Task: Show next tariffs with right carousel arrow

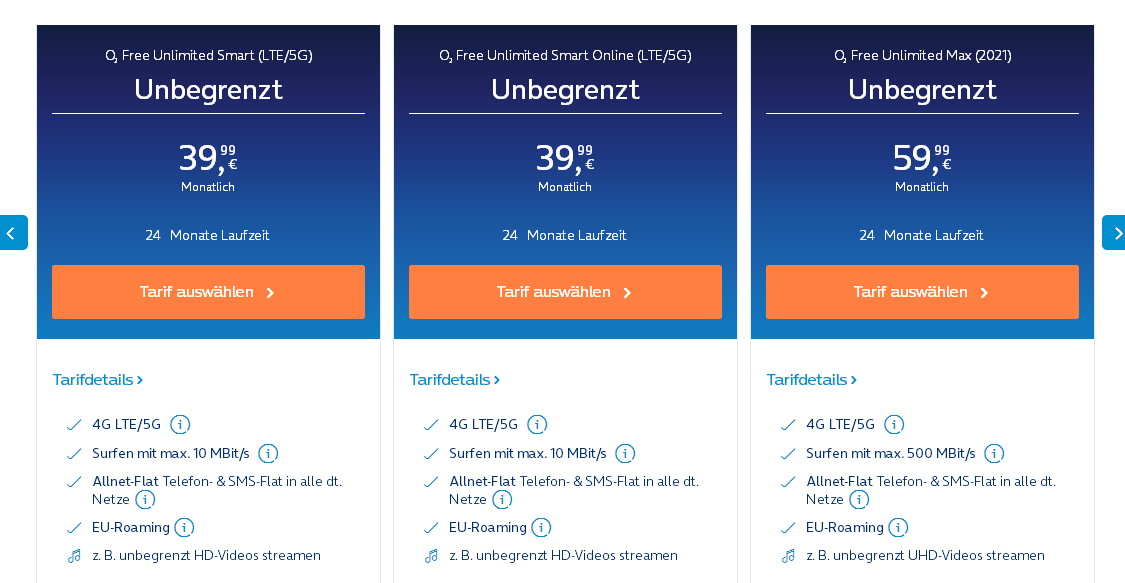Action: click(x=1114, y=232)
